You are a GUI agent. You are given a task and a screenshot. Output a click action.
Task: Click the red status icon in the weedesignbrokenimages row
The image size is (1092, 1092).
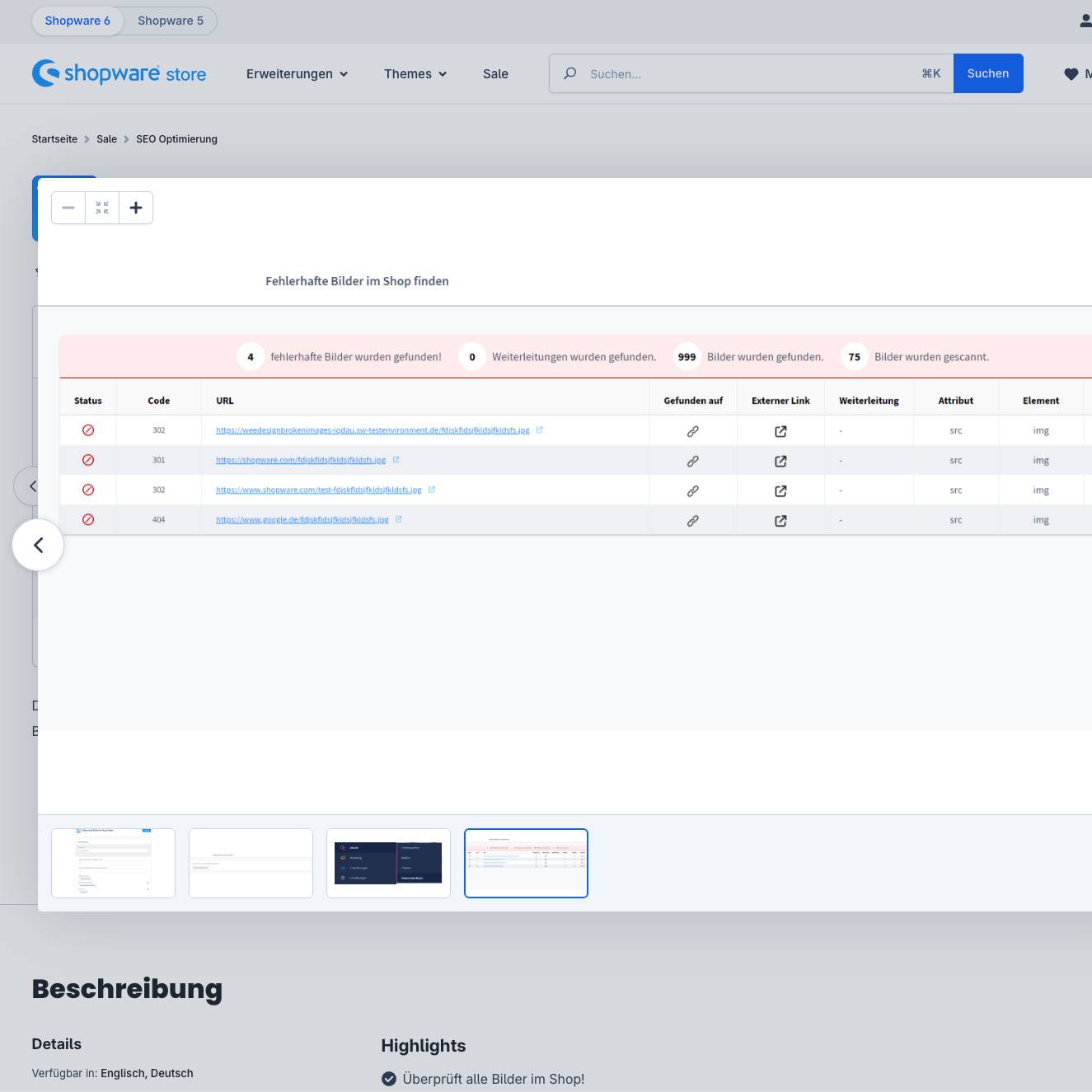coord(88,430)
